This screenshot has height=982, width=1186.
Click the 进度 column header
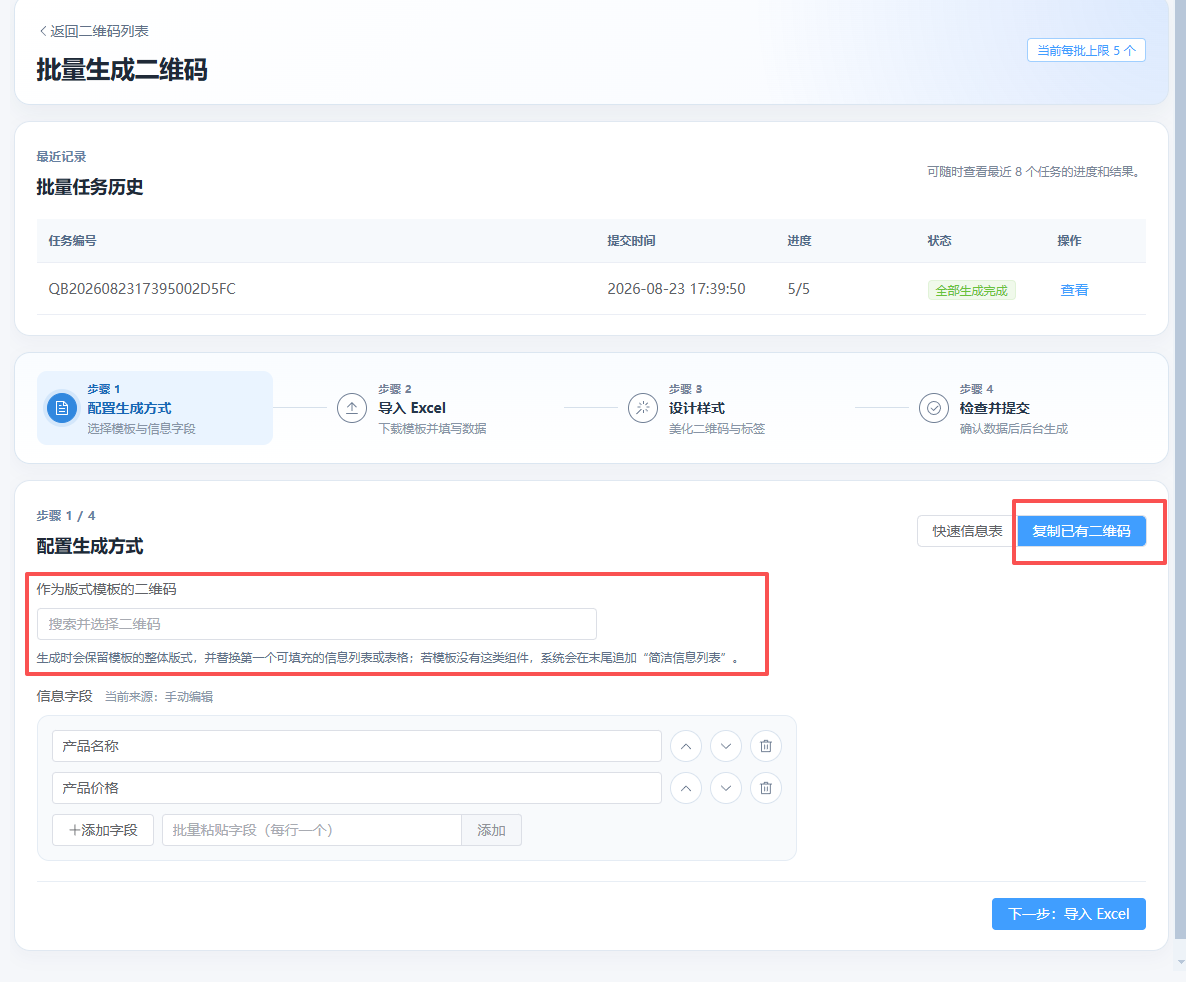tap(799, 241)
